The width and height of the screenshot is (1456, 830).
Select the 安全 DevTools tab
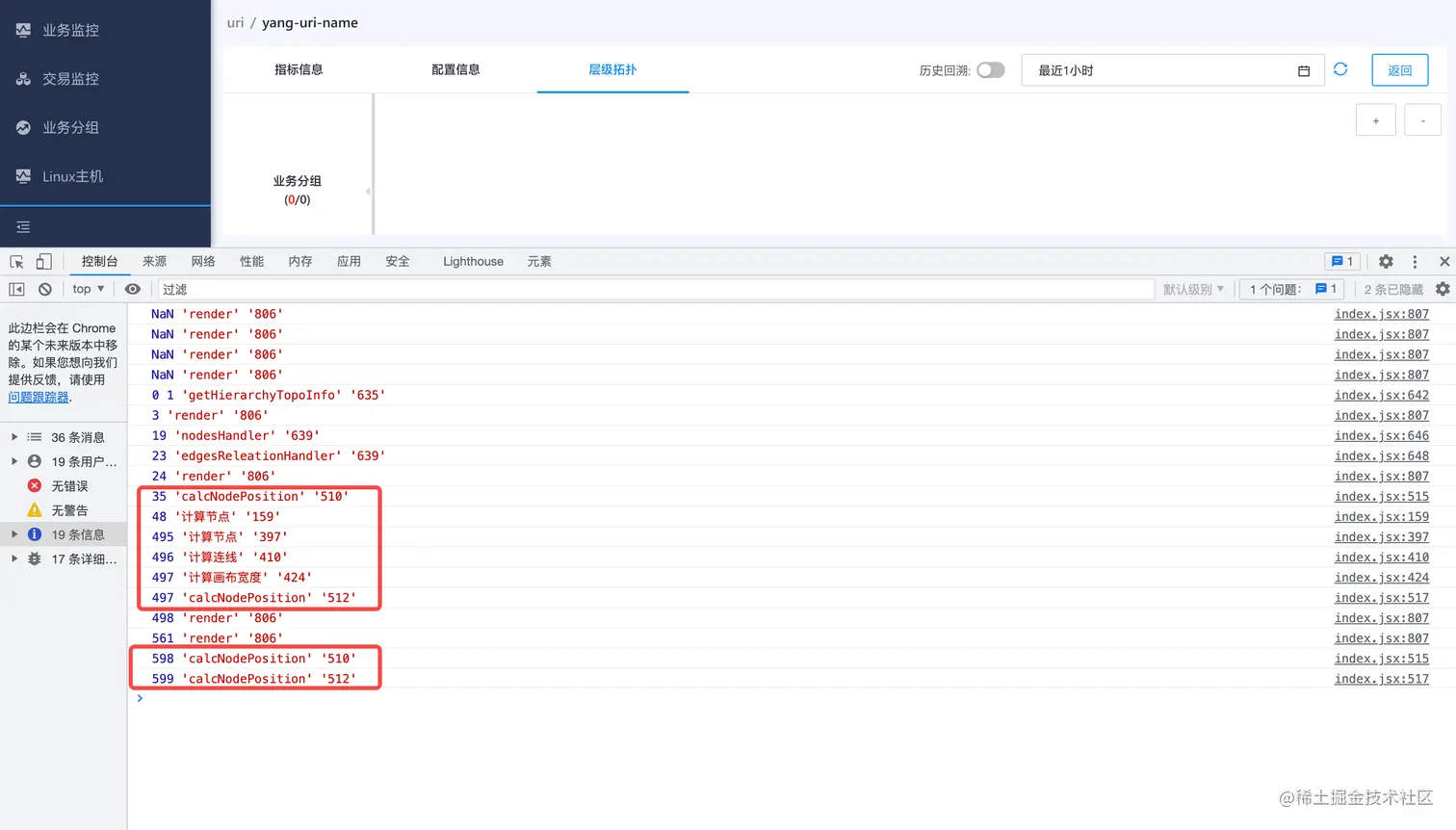[398, 262]
